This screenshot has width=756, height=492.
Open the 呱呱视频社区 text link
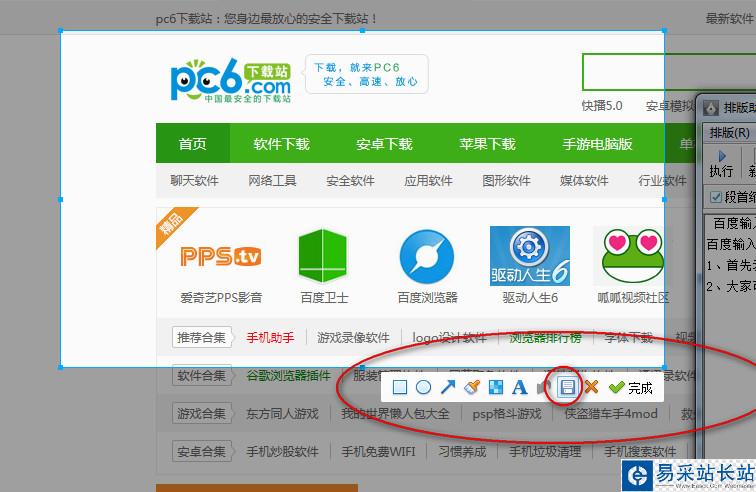(x=634, y=298)
